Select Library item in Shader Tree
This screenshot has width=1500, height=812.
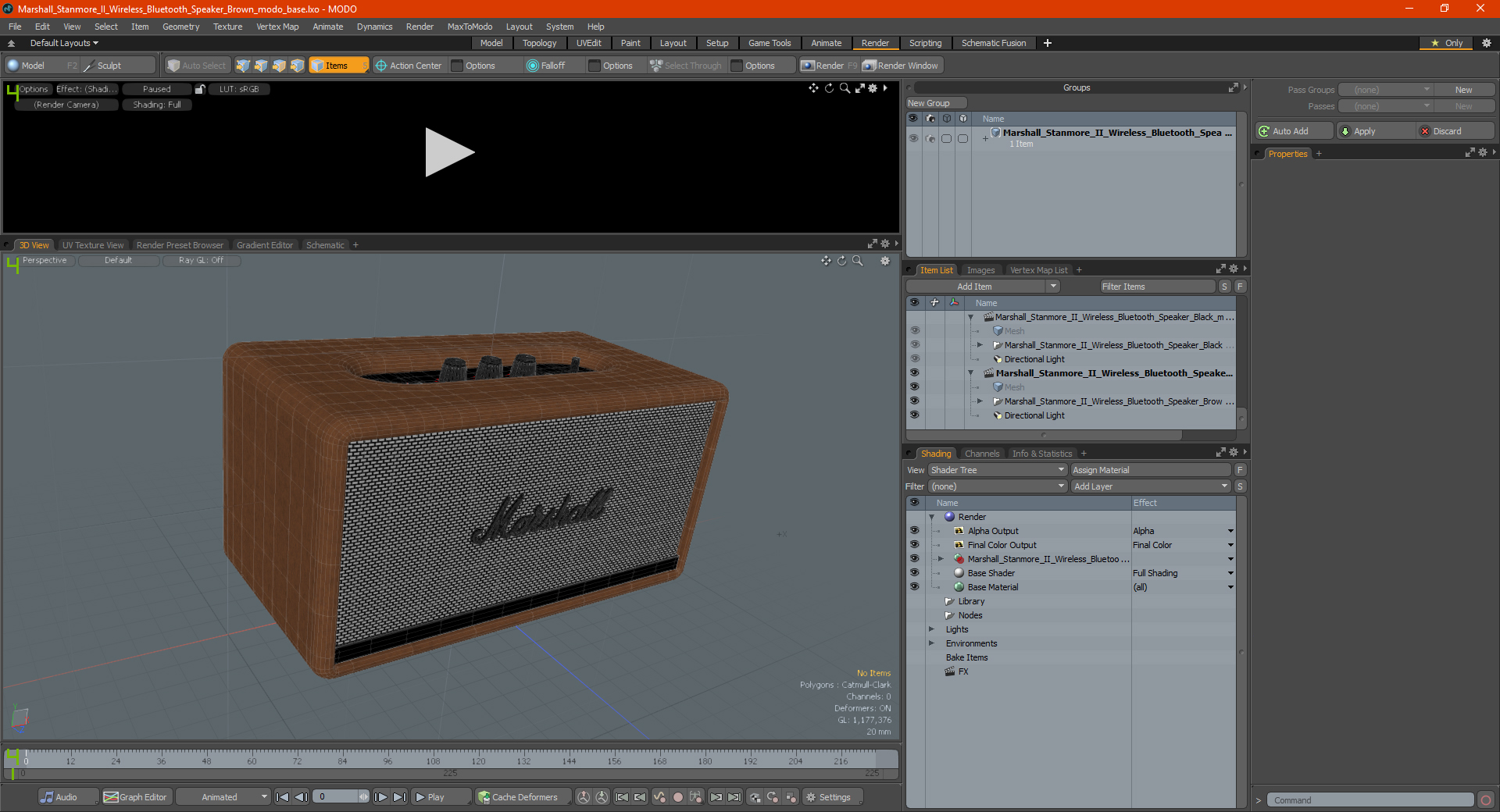pyautogui.click(x=971, y=601)
